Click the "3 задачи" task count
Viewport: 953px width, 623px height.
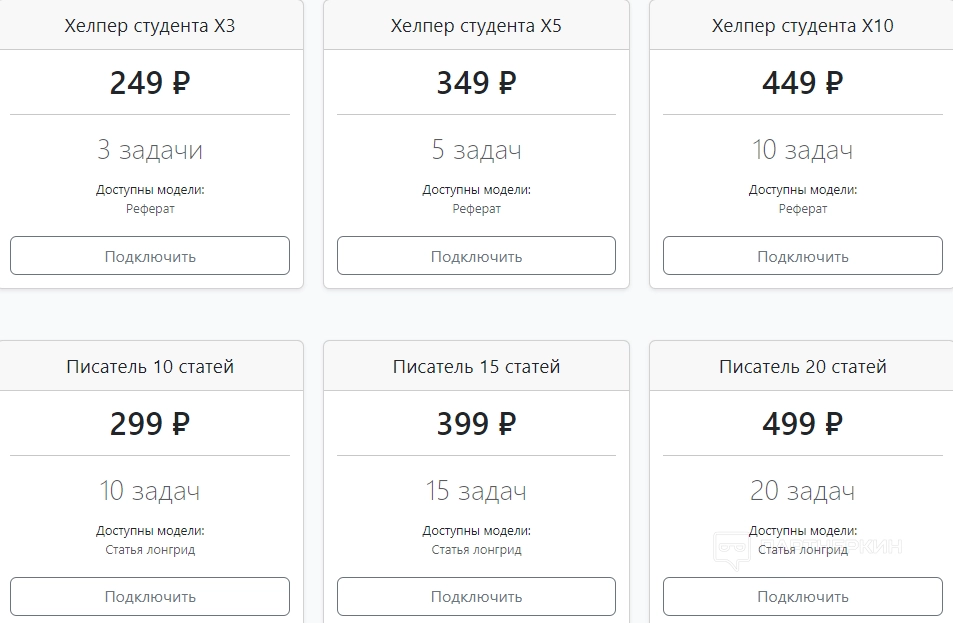[150, 151]
